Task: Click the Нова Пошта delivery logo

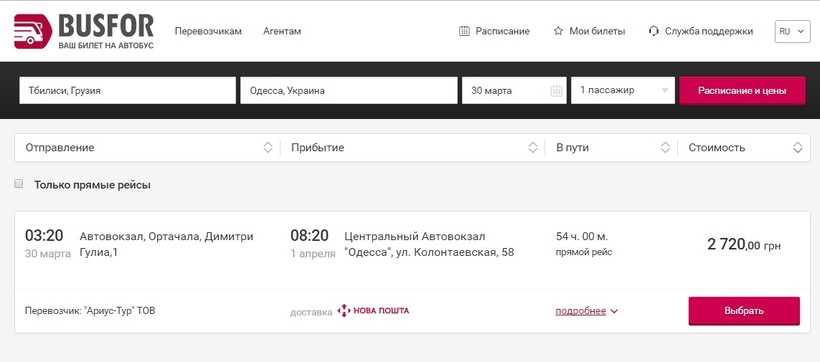Action: pos(373,311)
